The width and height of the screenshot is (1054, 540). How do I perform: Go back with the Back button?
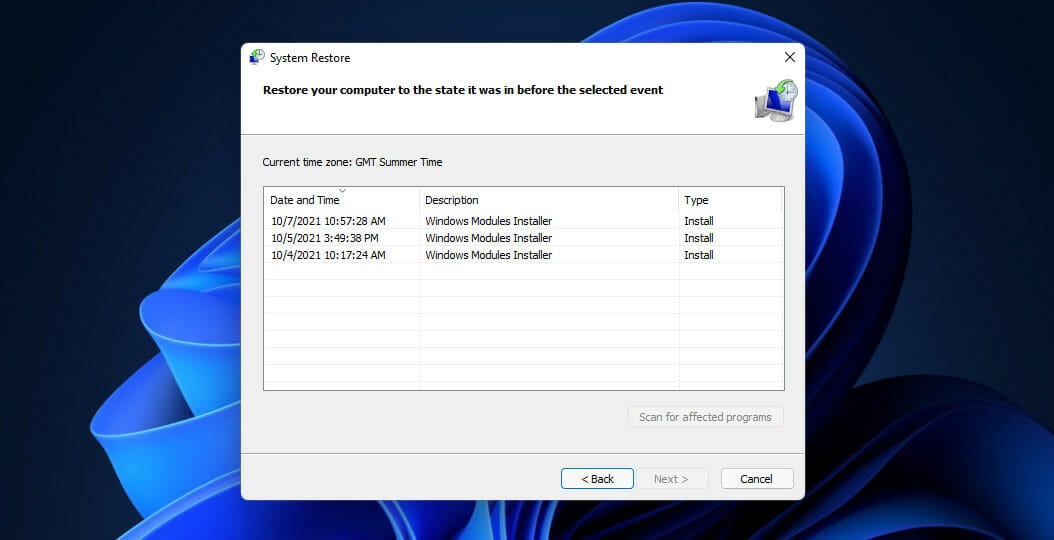click(597, 479)
